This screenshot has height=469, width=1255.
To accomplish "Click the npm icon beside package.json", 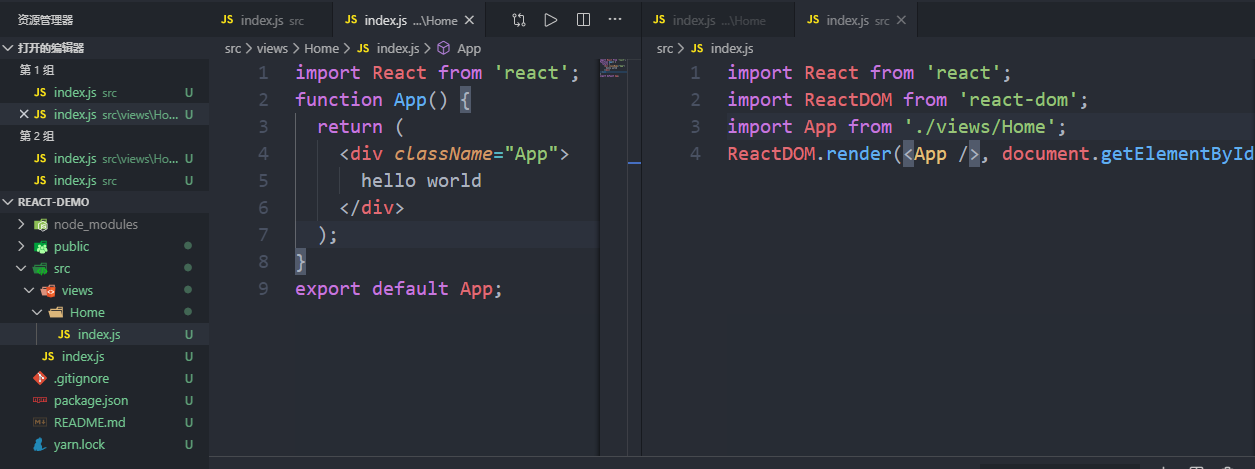I will tap(40, 401).
